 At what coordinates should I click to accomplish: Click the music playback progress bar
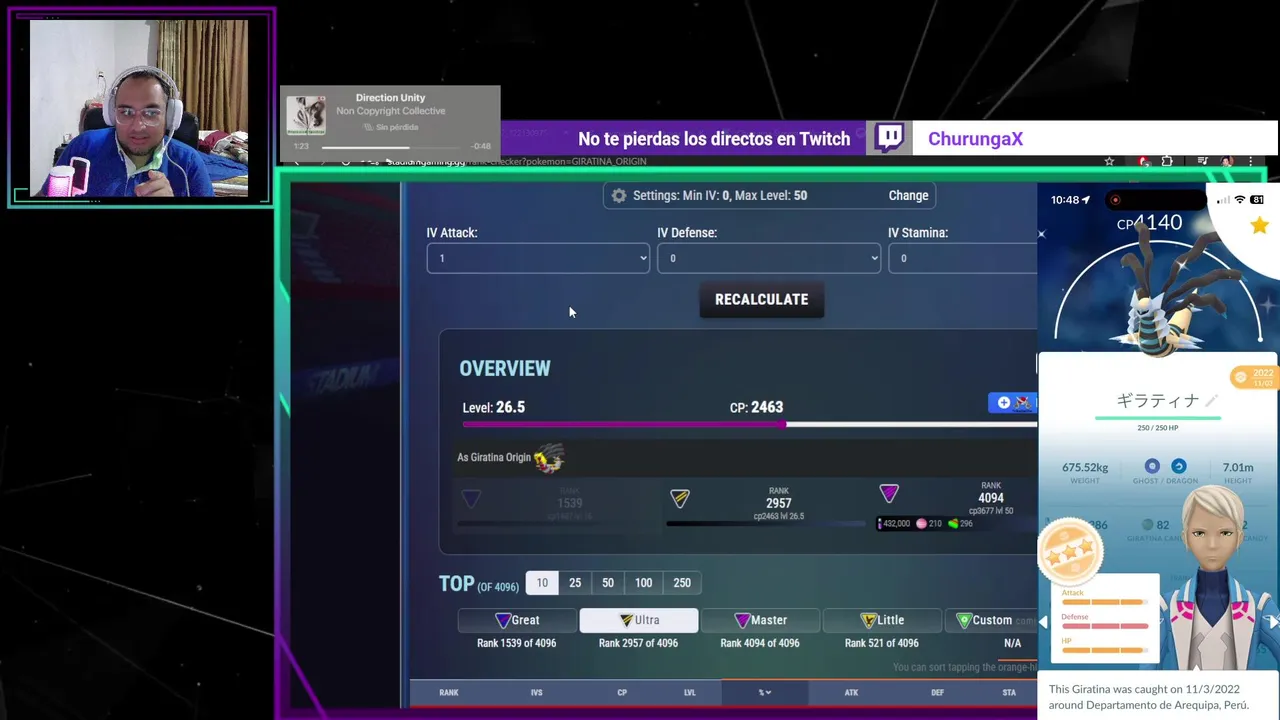(x=390, y=147)
